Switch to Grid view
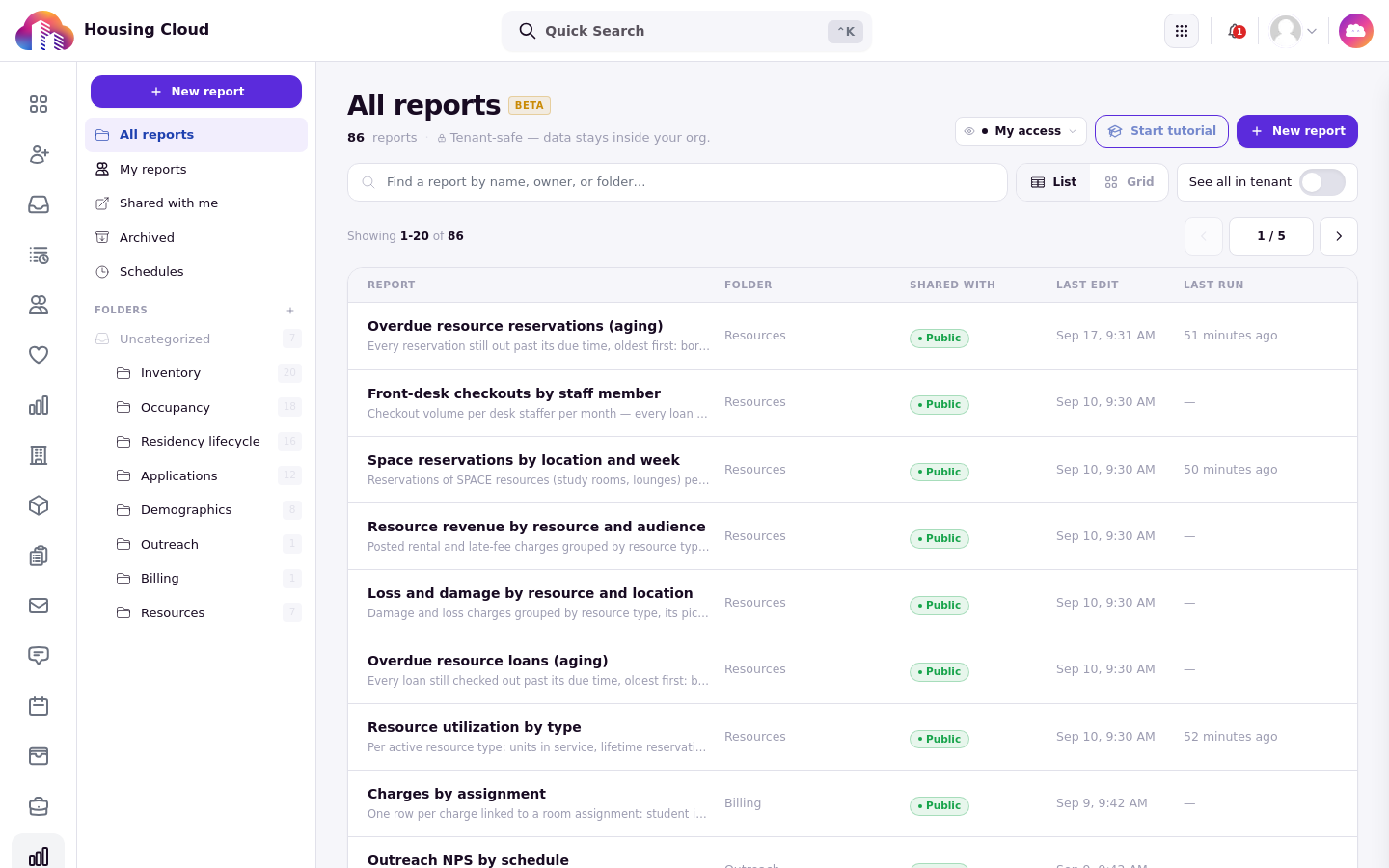 [1129, 182]
